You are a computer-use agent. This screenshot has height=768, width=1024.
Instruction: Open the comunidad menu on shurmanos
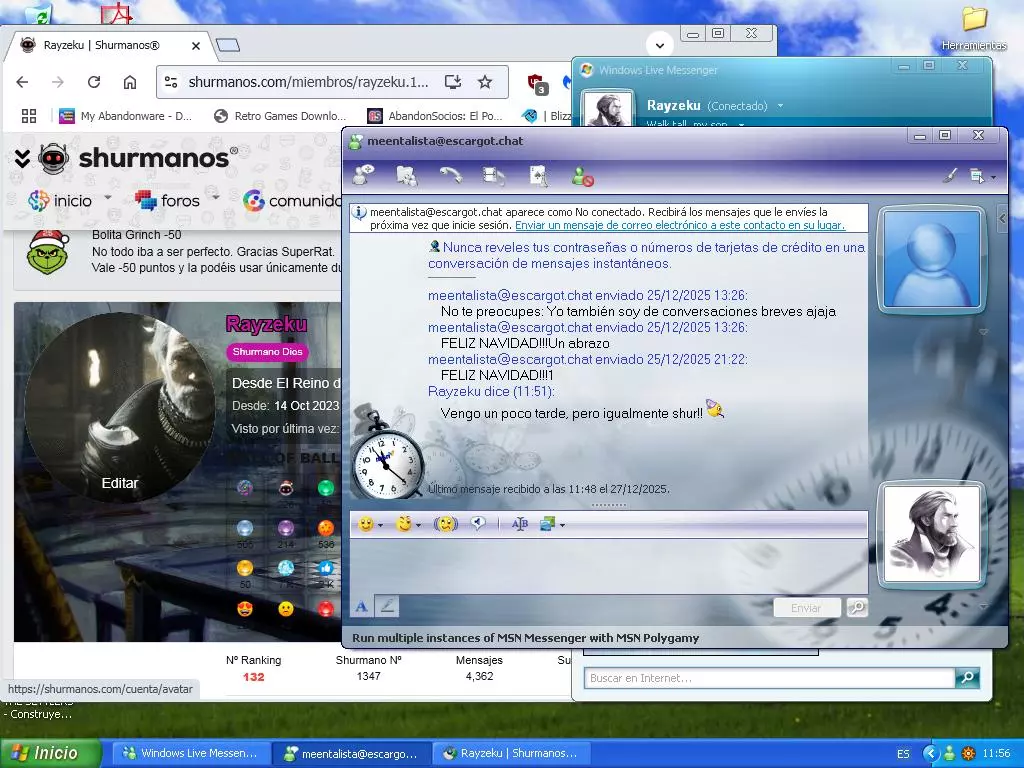point(292,200)
